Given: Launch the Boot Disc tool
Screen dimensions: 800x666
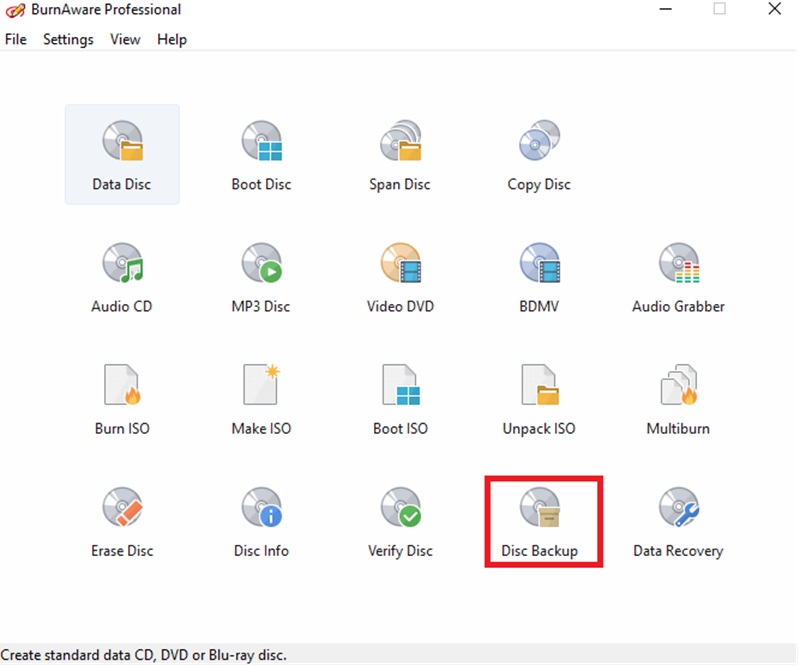Looking at the screenshot, I should 261,154.
